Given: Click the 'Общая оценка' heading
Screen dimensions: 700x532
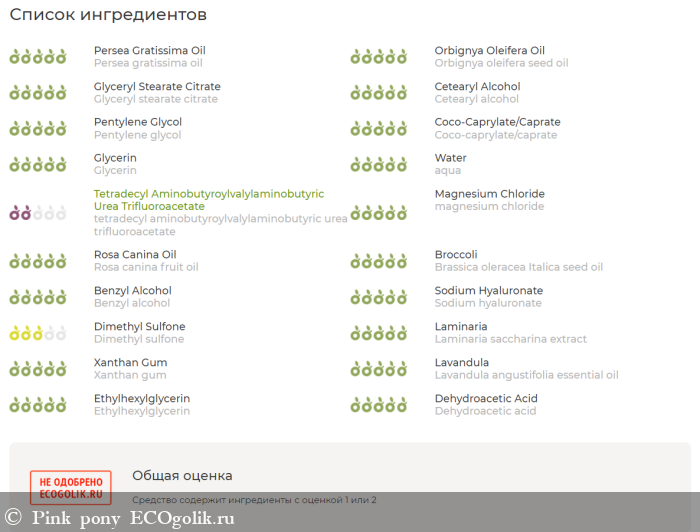Looking at the screenshot, I should tap(182, 476).
